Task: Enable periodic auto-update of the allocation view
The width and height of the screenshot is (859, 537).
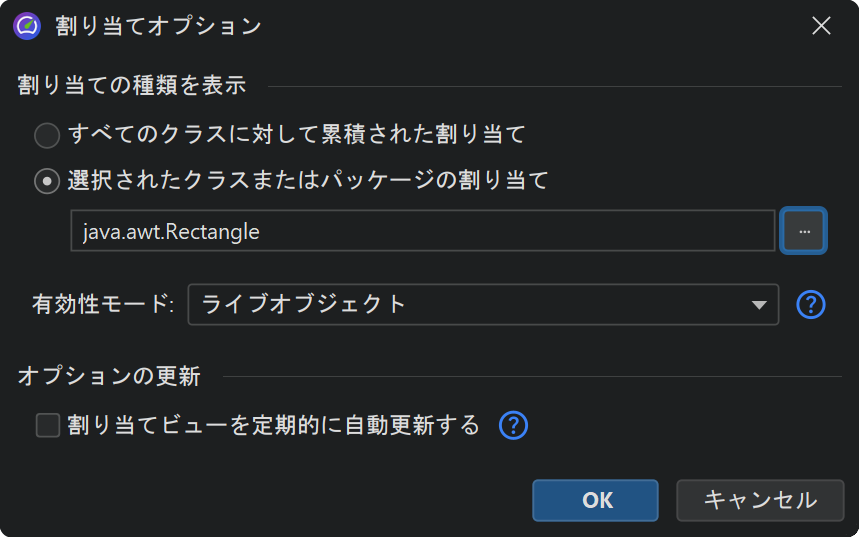Action: coord(48,426)
